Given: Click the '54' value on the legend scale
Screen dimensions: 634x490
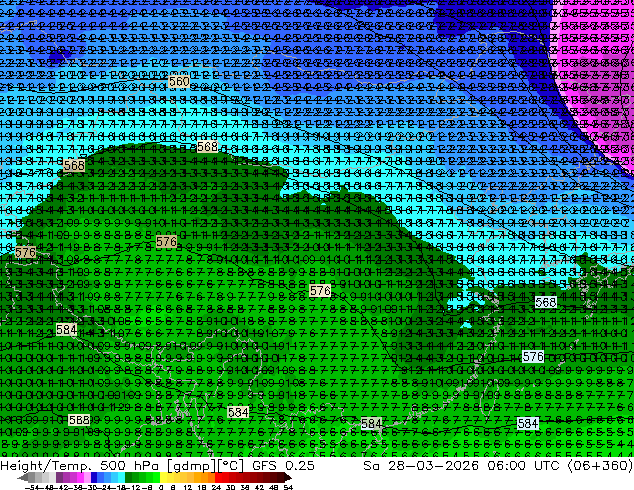Looking at the screenshot, I should [288, 488].
